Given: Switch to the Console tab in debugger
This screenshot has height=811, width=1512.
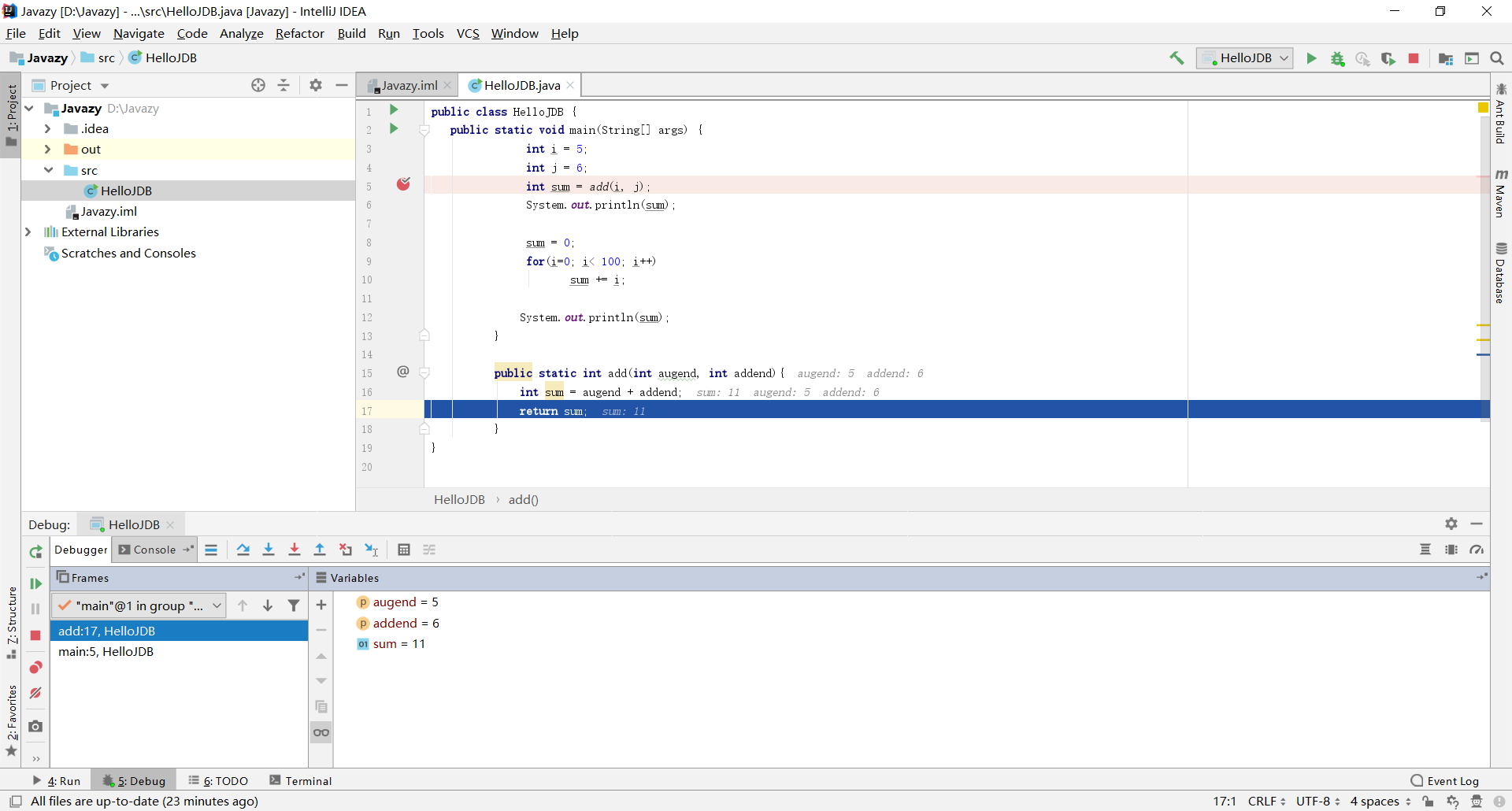Looking at the screenshot, I should 154,550.
